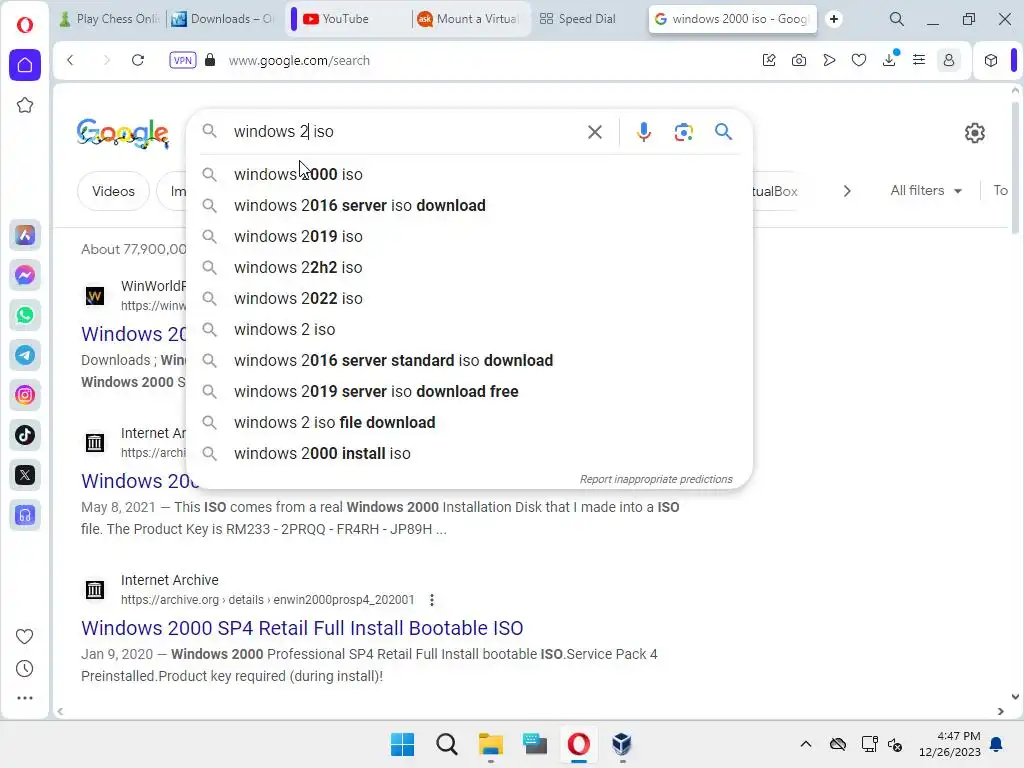Open a new tab with plus button

pyautogui.click(x=834, y=19)
